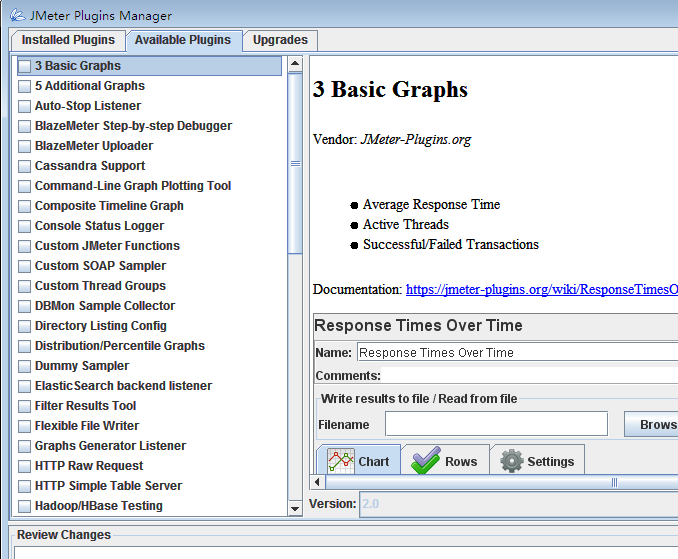Screen dimensions: 678x559
Task: Tick Command-Line Graph Plotting Tool checkbox
Action: tap(25, 186)
